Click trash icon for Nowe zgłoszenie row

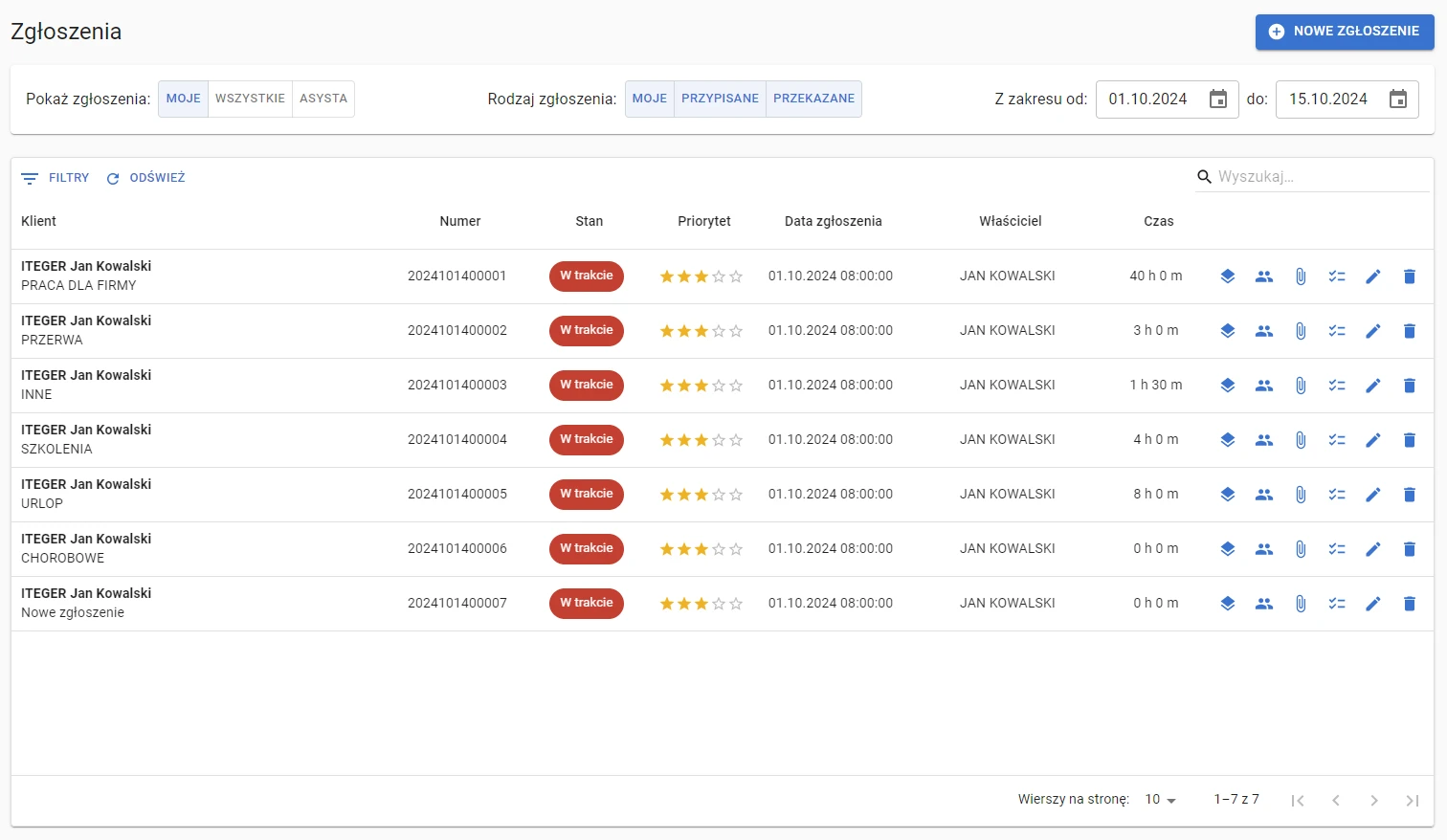click(x=1410, y=604)
